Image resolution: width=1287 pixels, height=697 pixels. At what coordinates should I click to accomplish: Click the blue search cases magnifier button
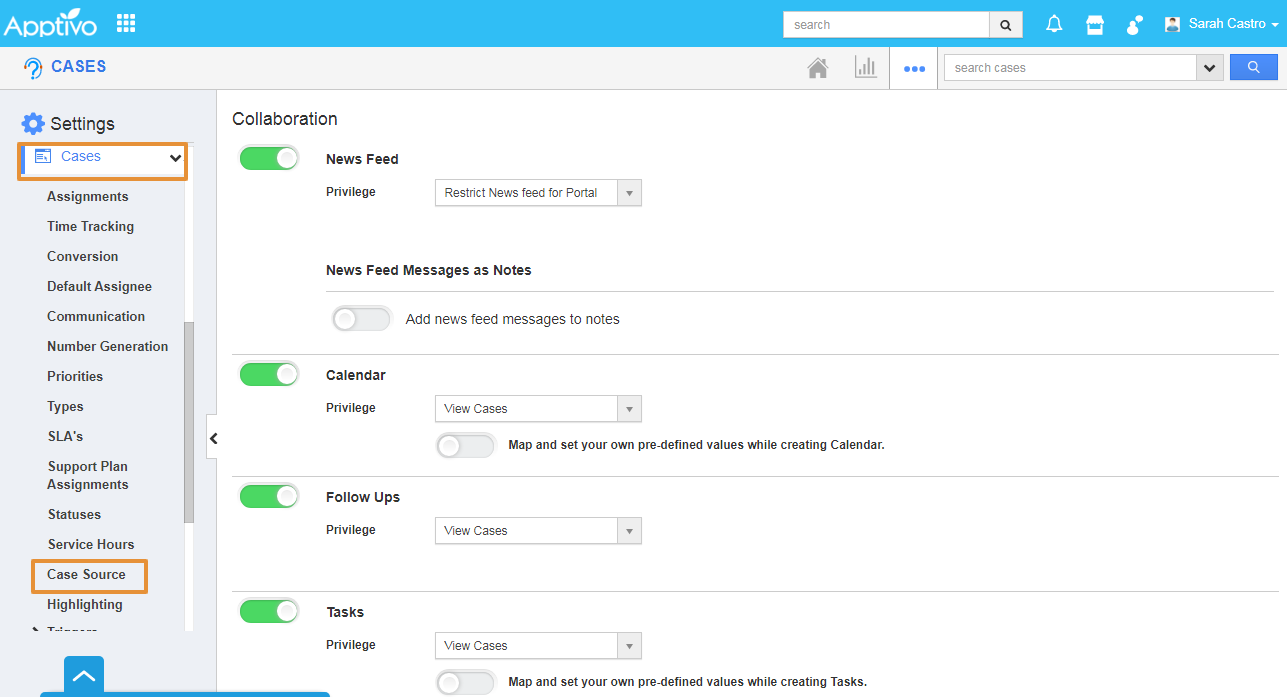coord(1253,67)
